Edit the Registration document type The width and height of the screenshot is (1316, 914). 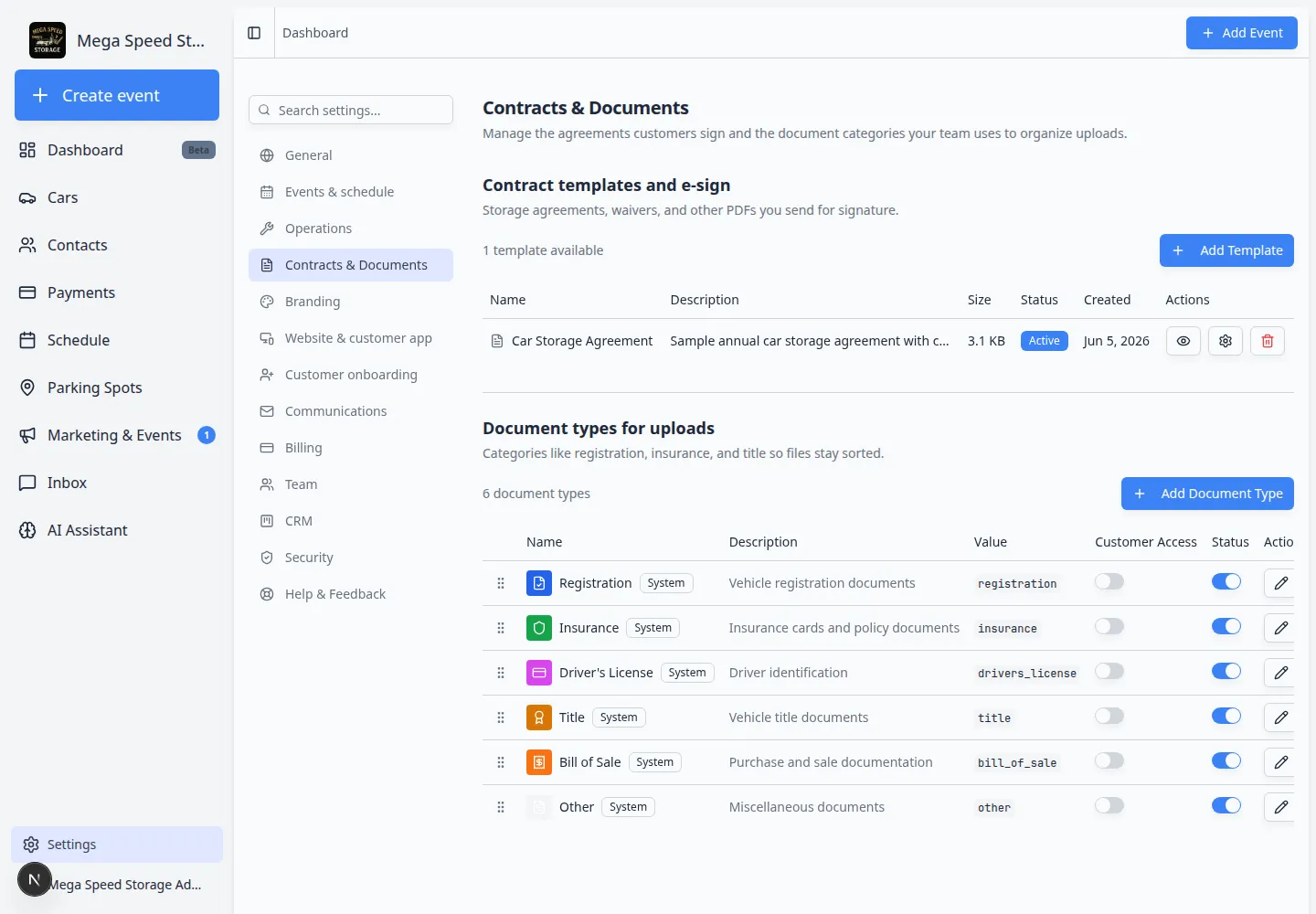(x=1281, y=583)
